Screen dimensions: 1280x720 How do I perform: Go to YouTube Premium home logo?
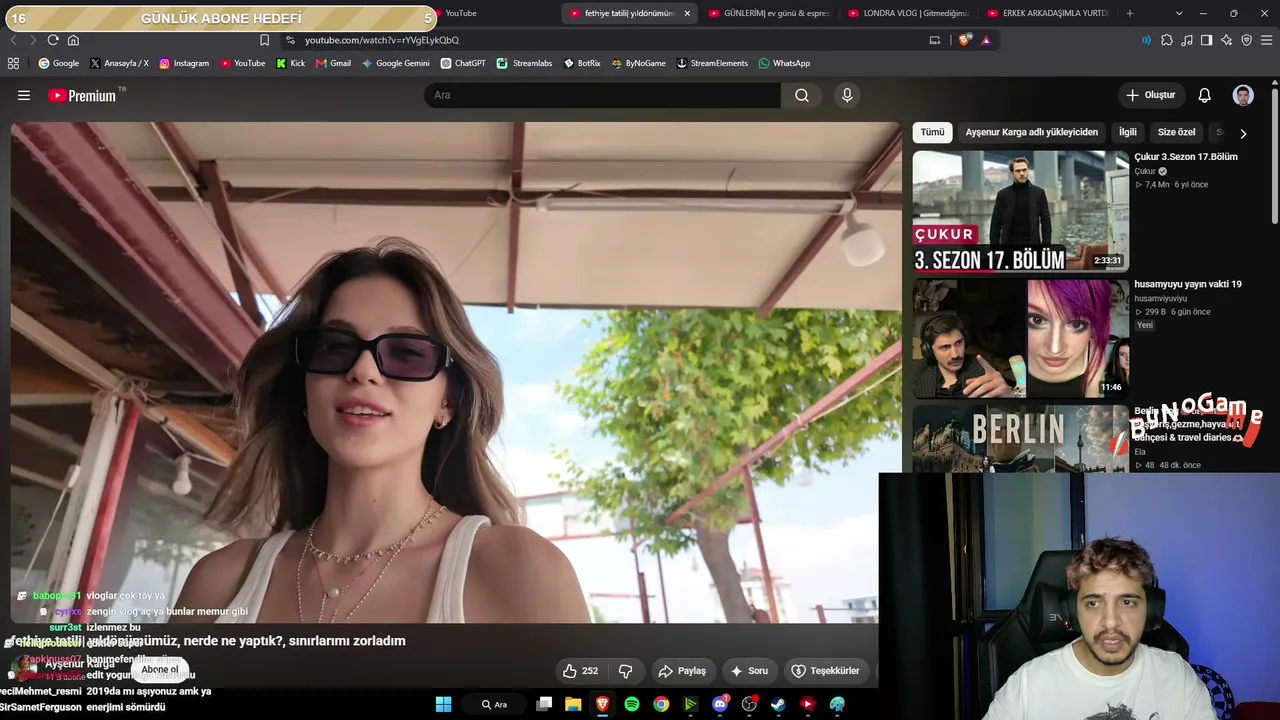83,95
